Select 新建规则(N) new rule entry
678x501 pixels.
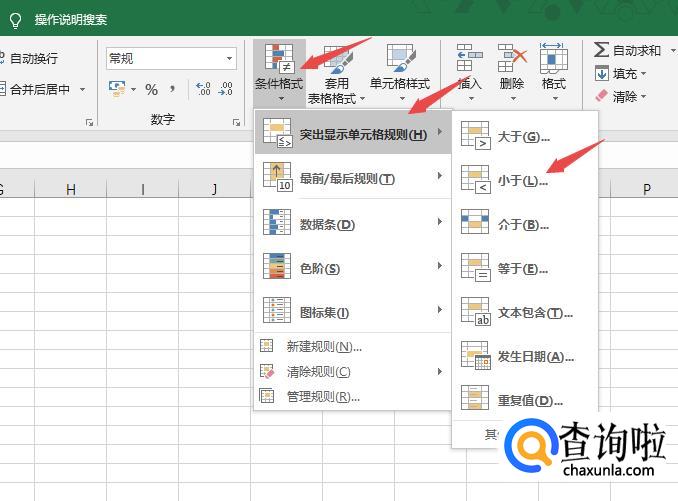coord(353,346)
